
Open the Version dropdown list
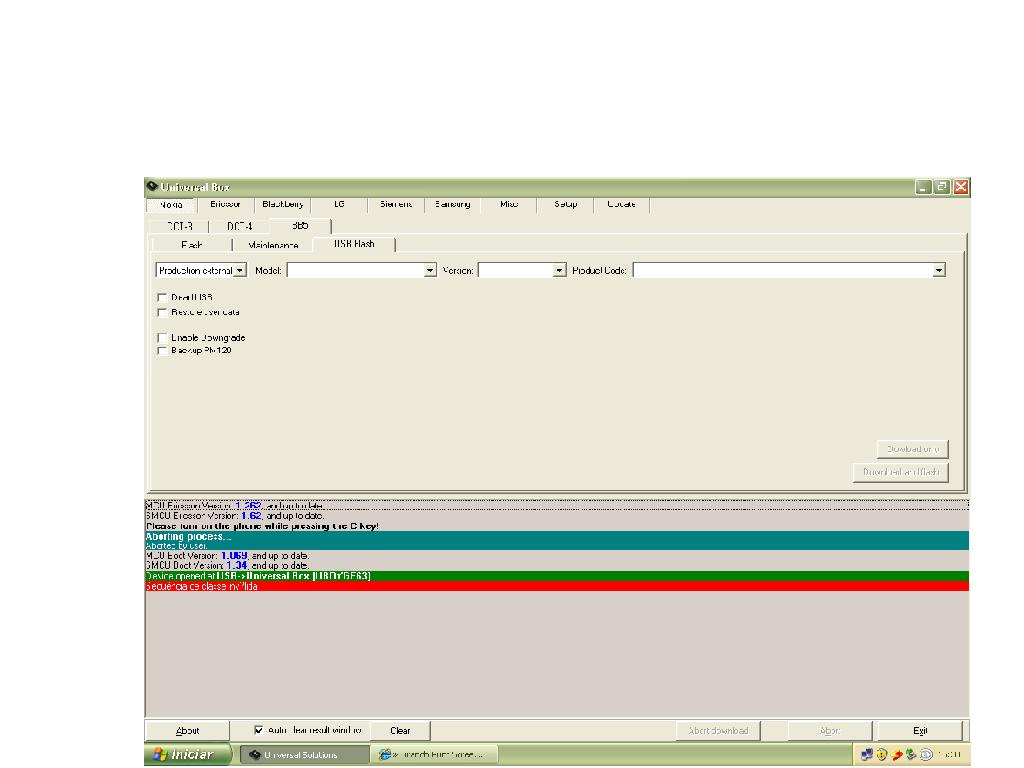(x=560, y=270)
